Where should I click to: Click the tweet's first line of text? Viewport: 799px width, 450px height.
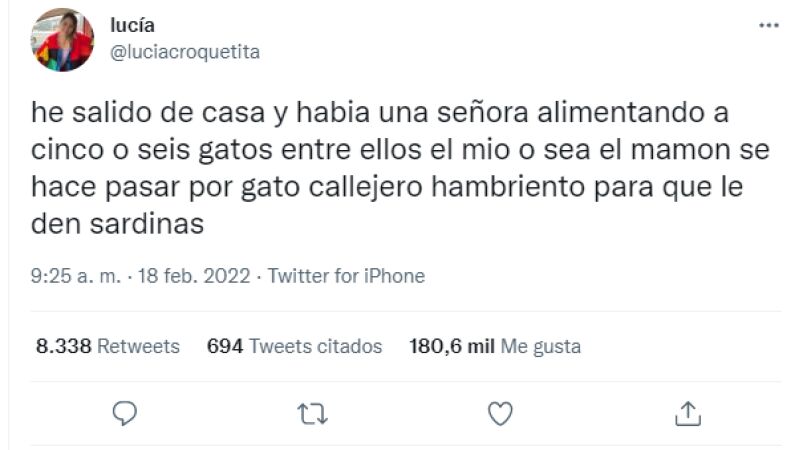click(380, 112)
